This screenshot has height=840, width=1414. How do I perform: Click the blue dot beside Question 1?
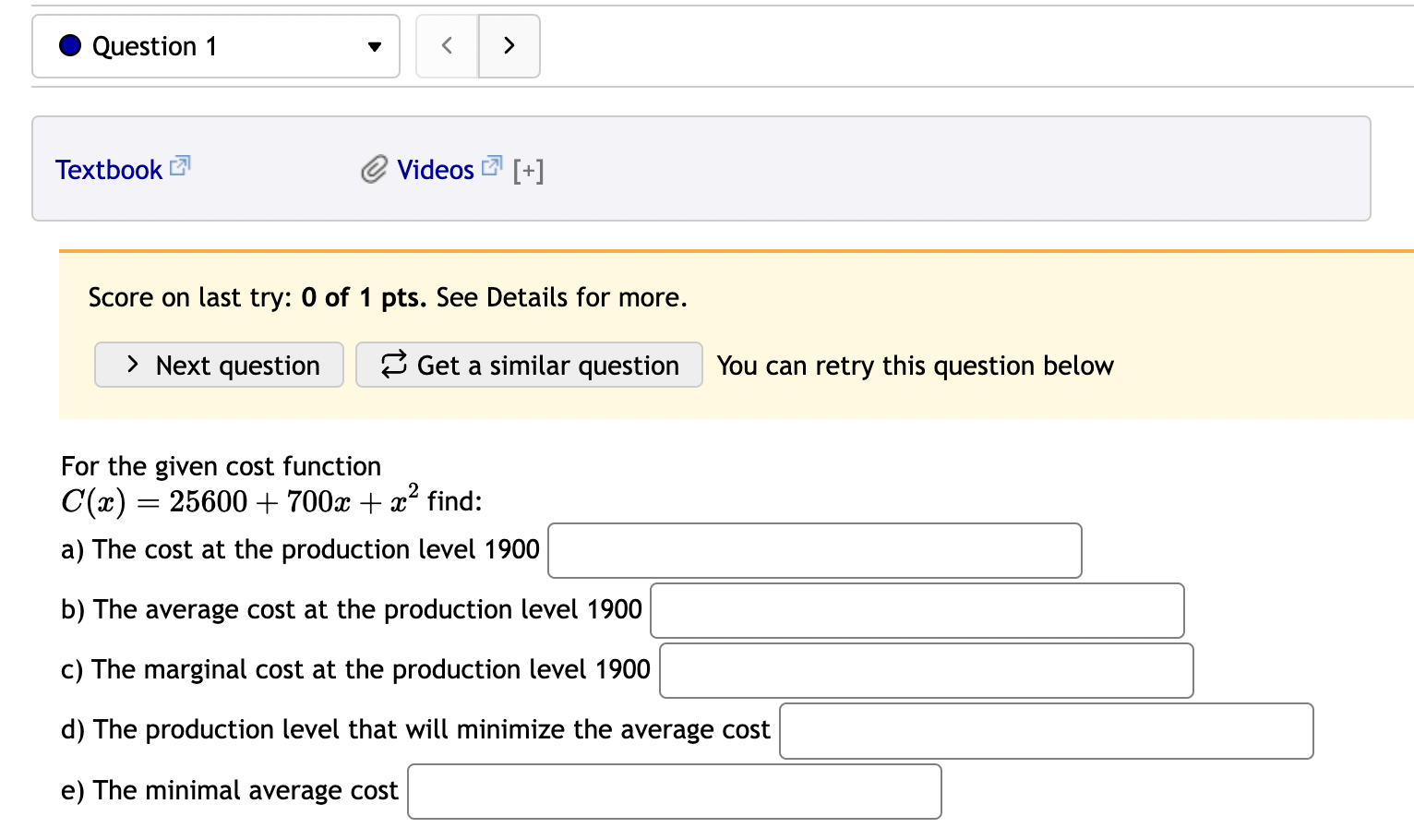point(70,46)
